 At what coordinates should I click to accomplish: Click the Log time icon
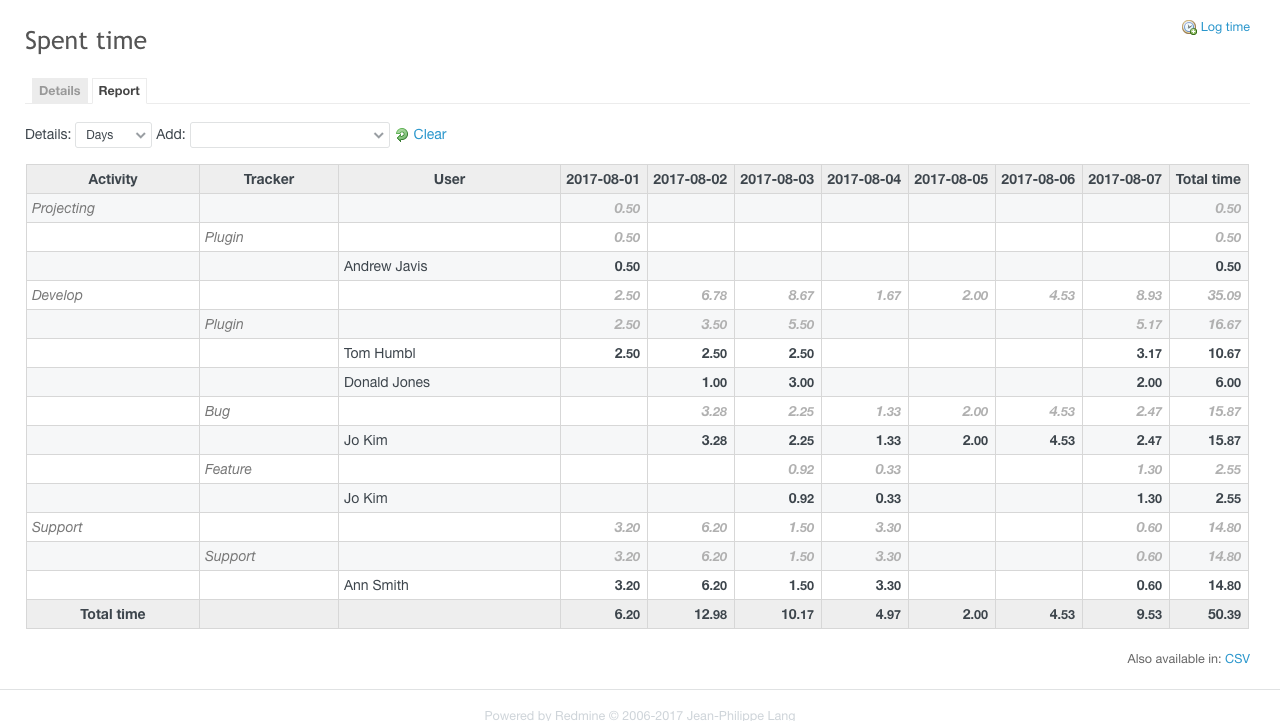1189,27
